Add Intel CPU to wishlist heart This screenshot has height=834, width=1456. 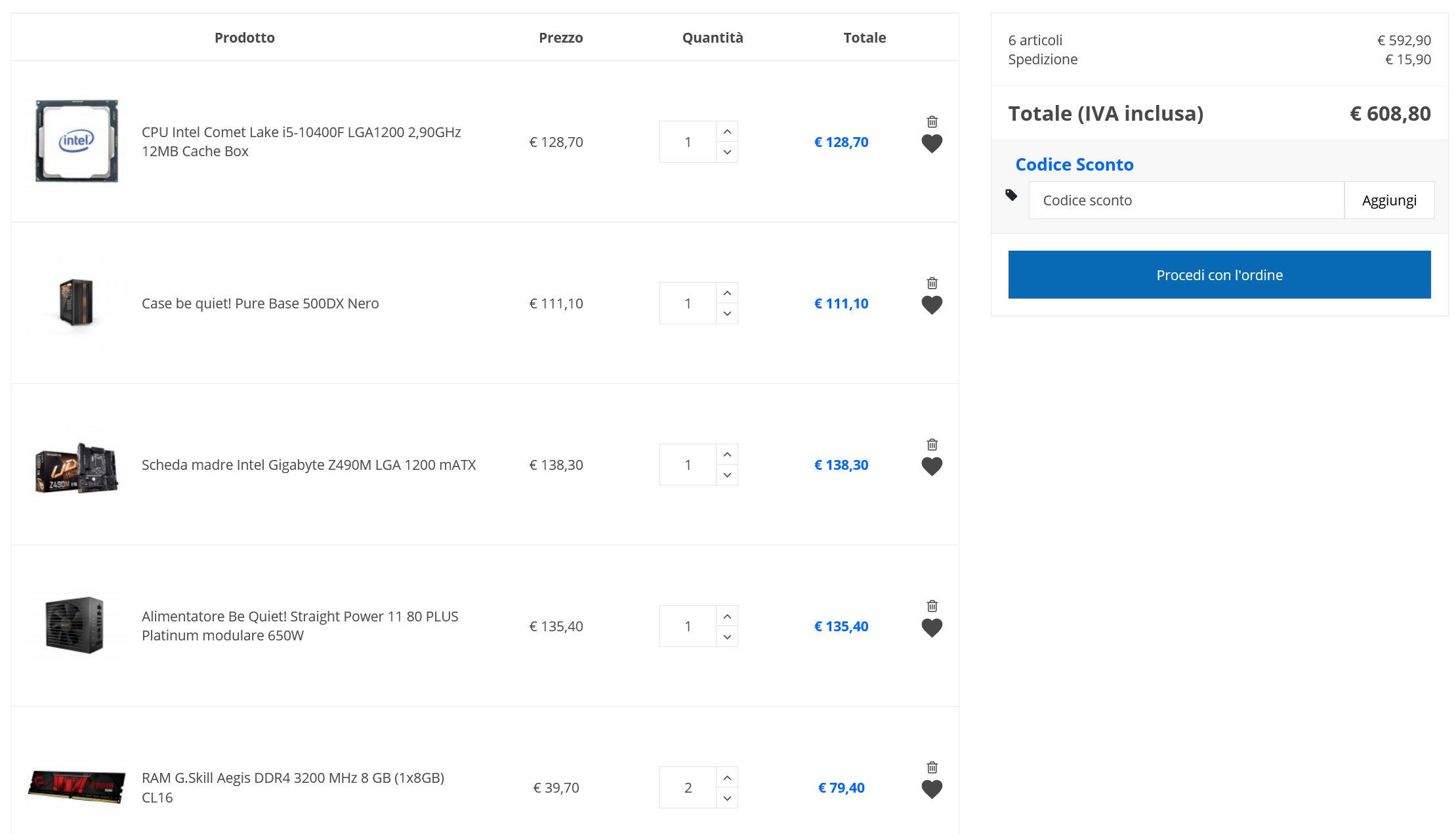click(932, 143)
